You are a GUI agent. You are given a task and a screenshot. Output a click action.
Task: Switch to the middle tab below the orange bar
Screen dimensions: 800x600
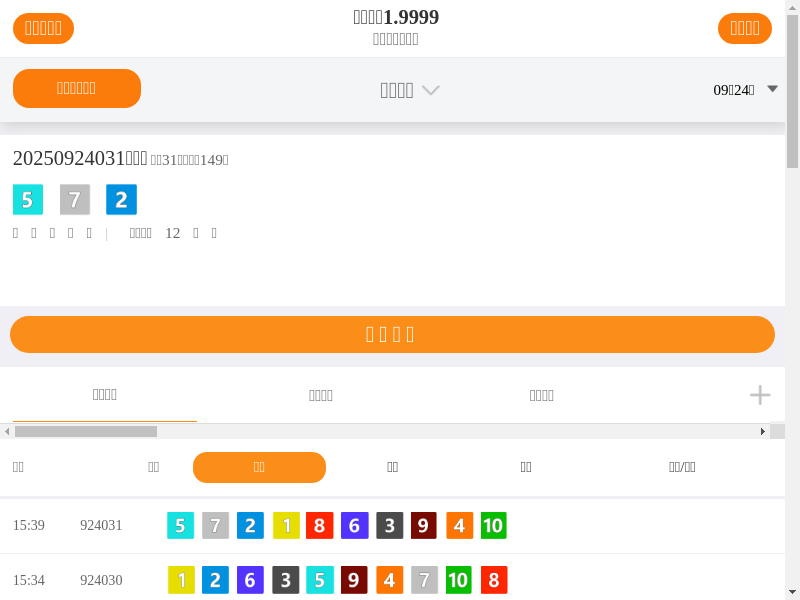point(320,395)
